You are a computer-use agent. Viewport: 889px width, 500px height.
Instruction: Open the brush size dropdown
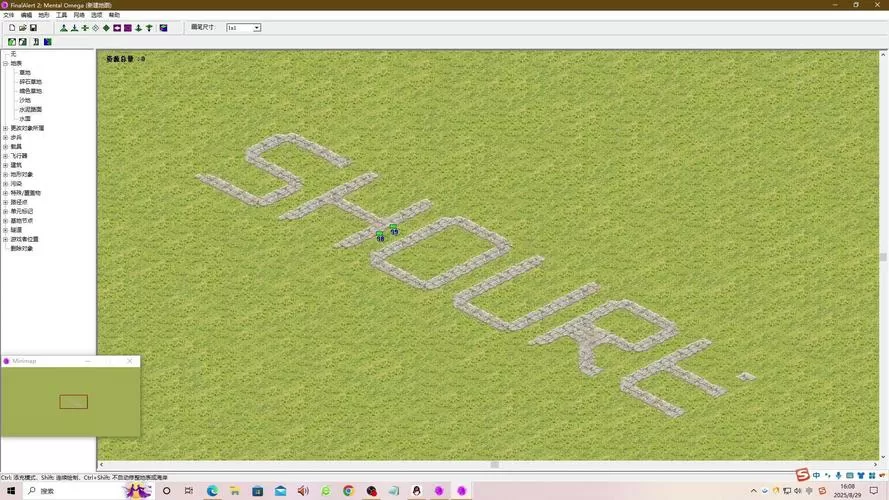(257, 28)
